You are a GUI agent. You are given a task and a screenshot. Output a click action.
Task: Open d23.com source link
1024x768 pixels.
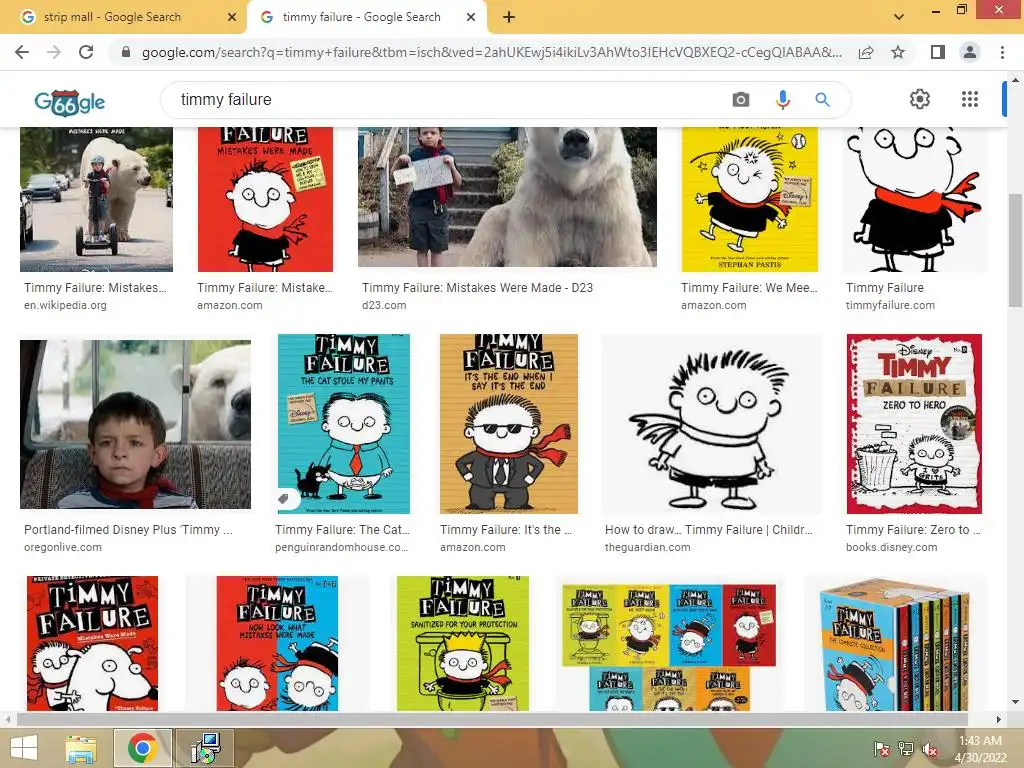(x=384, y=305)
